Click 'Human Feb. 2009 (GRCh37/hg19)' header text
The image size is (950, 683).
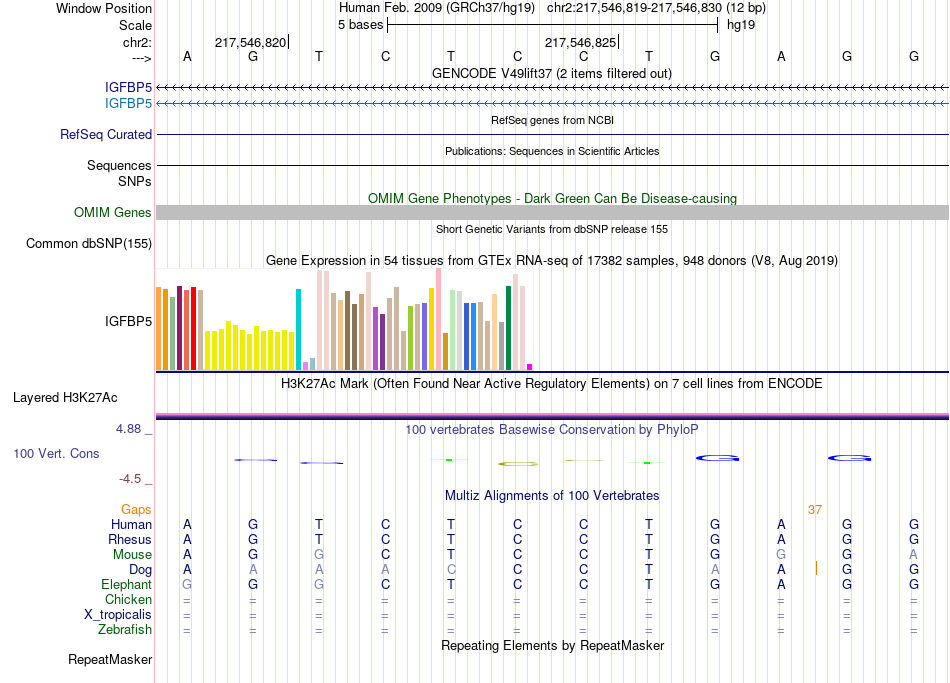pyautogui.click(x=437, y=8)
